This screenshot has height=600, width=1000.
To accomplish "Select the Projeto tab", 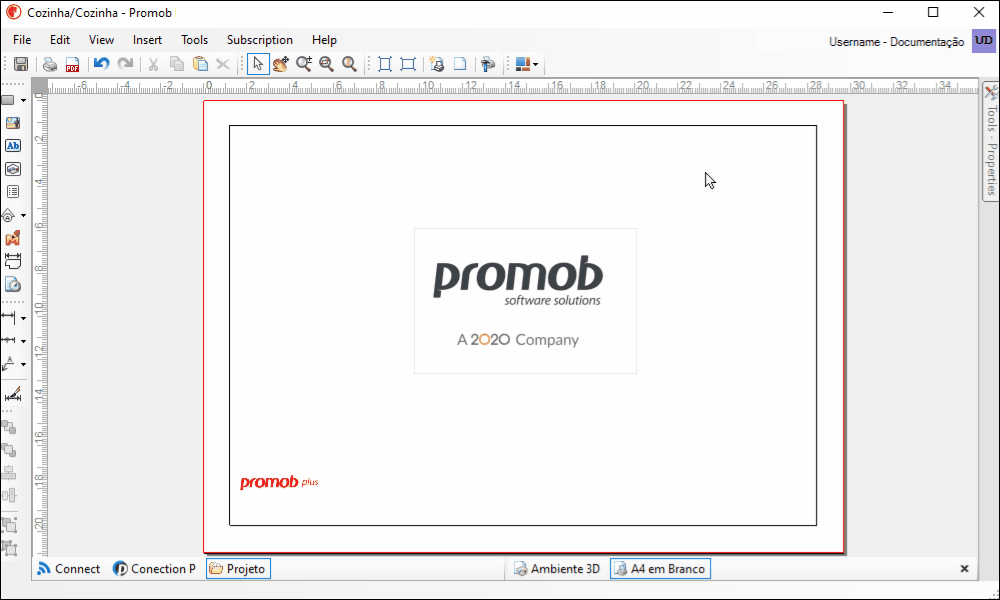I will tap(239, 569).
